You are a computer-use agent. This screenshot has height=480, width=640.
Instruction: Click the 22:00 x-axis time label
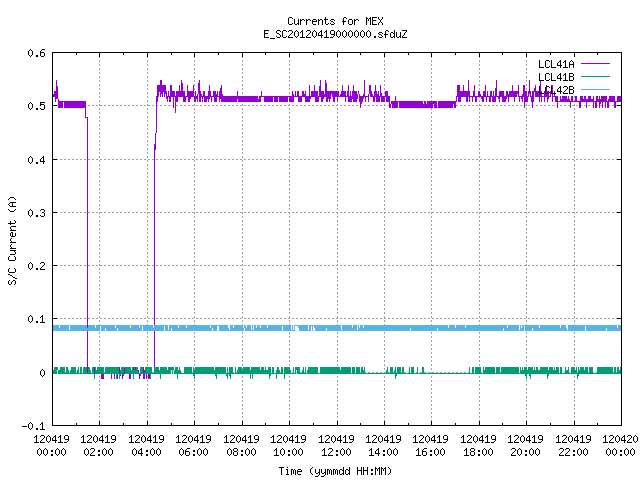tap(573, 452)
